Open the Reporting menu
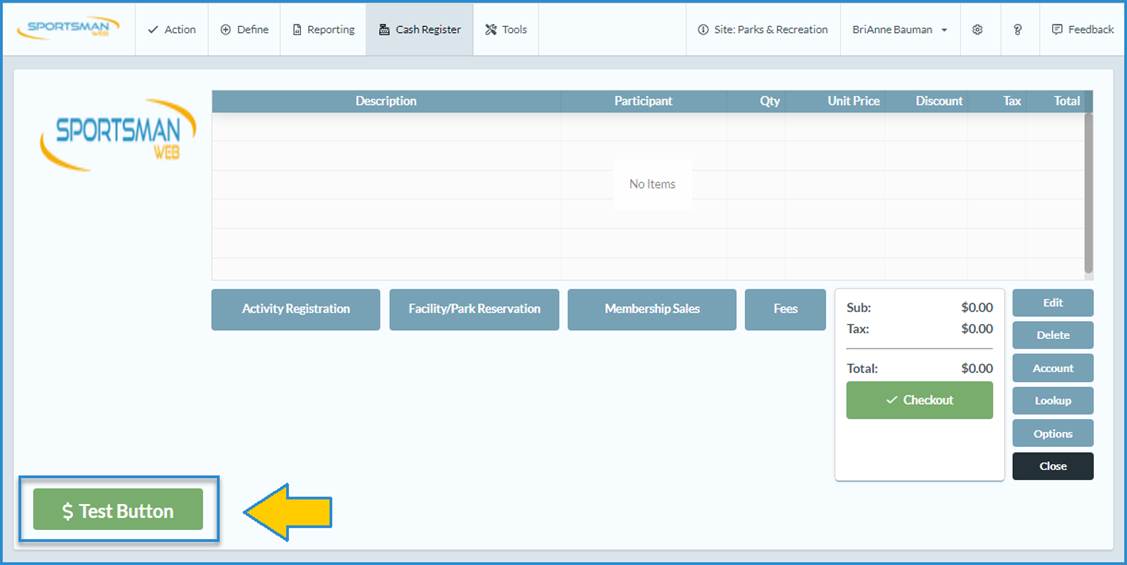Screen dimensions: 1127x565 pyautogui.click(x=323, y=30)
